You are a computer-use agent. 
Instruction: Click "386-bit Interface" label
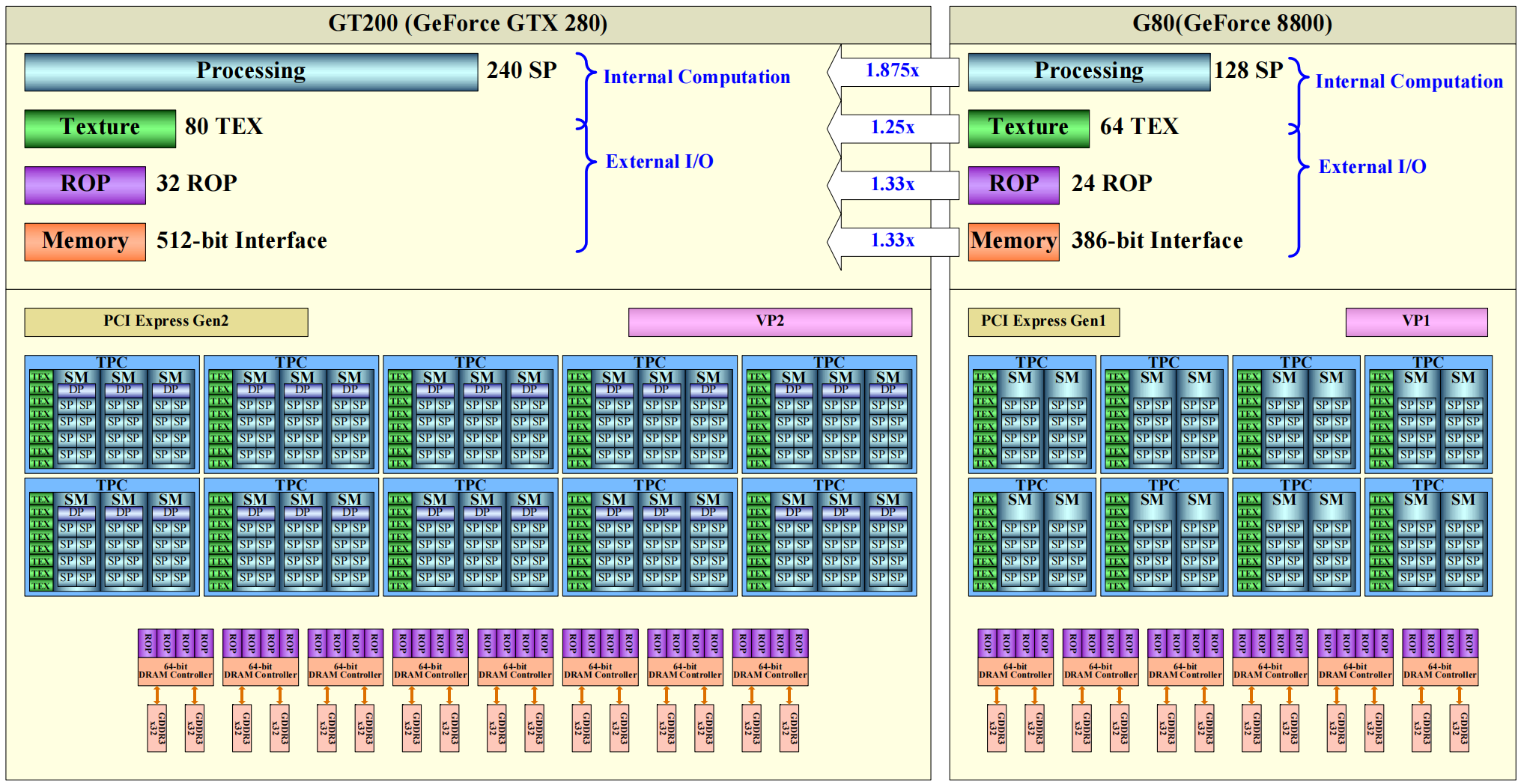(1157, 240)
